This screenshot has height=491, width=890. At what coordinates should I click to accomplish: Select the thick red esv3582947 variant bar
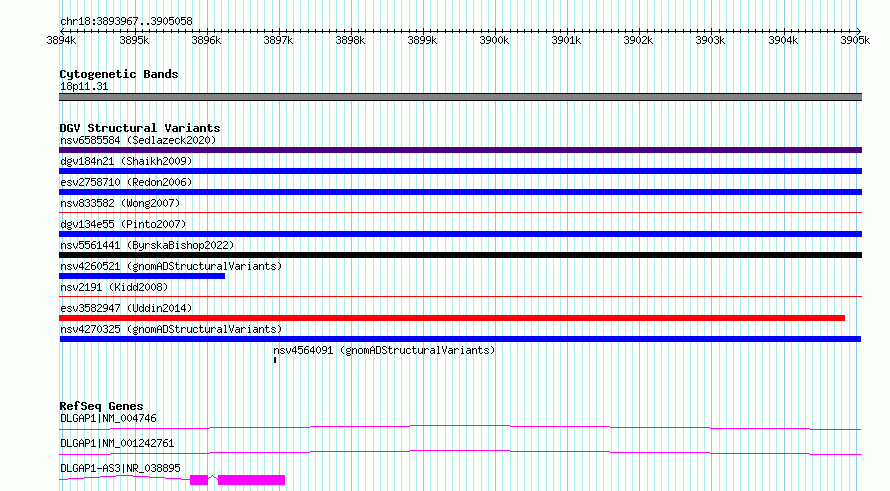[x=452, y=318]
